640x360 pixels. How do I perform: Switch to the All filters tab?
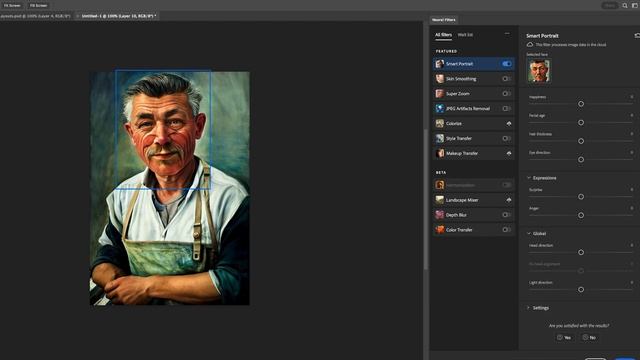(443, 35)
